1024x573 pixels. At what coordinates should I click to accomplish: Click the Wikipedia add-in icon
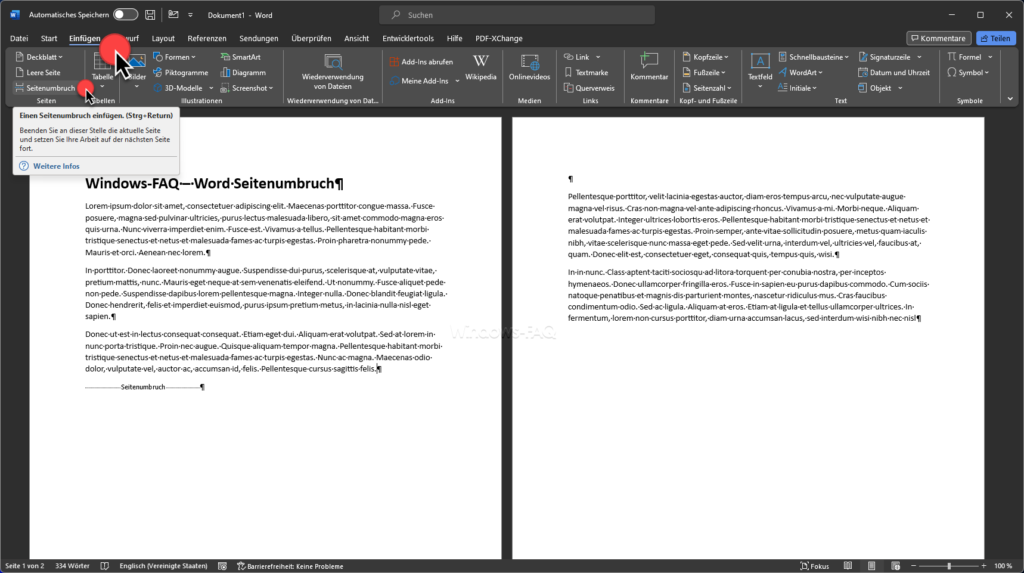[481, 68]
